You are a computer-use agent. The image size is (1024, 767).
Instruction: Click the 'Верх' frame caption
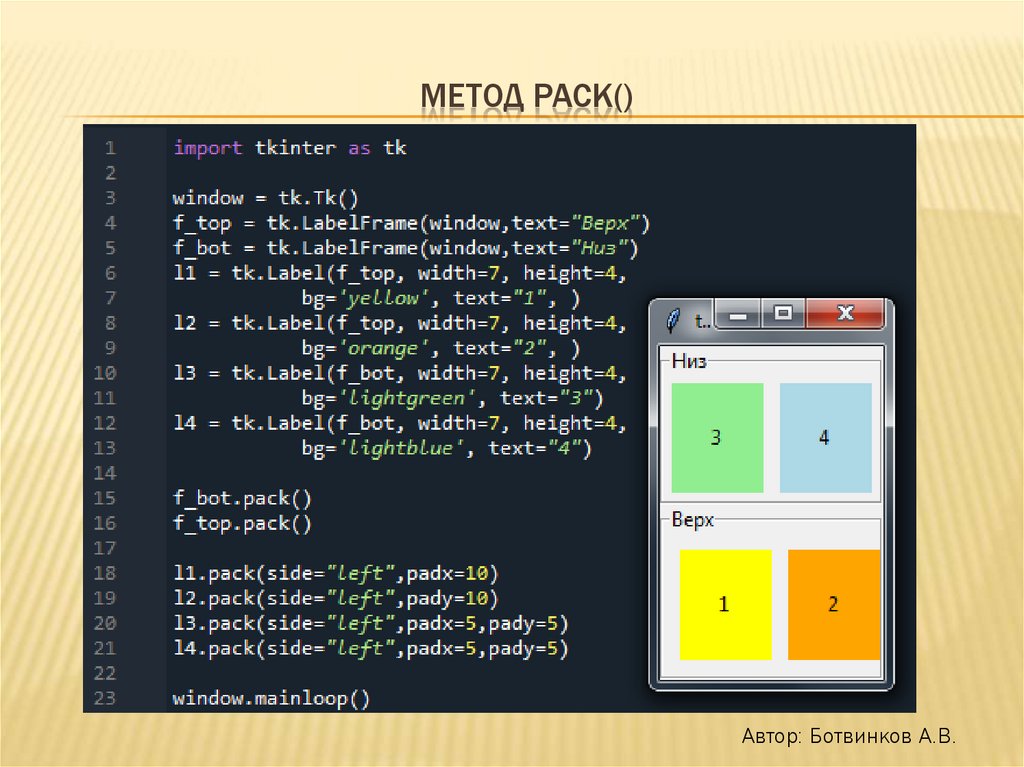[x=693, y=520]
